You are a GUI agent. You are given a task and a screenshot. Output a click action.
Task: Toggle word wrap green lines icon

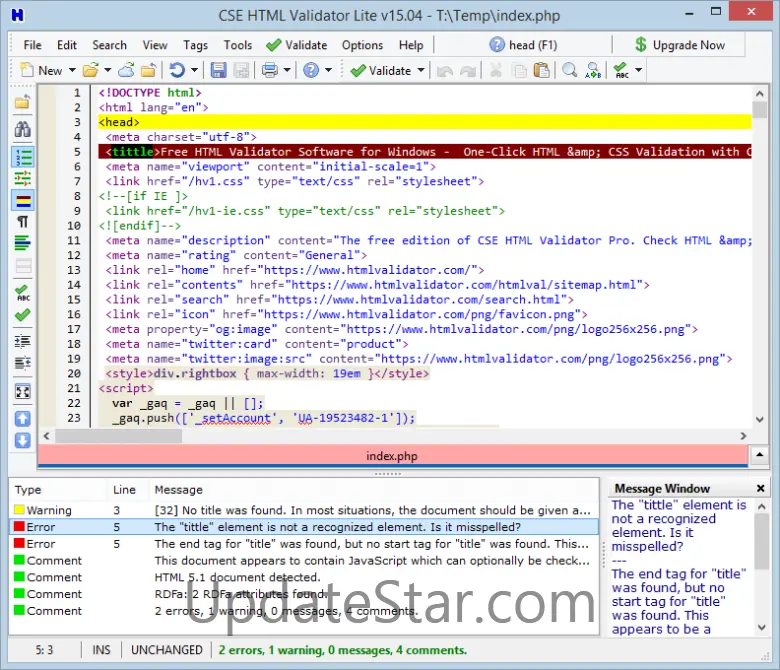22,243
